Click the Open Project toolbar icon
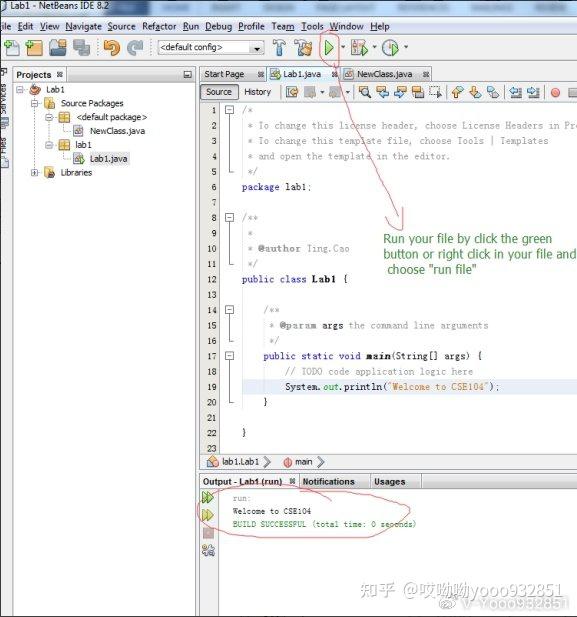The width and height of the screenshot is (577, 617). tap(58, 48)
